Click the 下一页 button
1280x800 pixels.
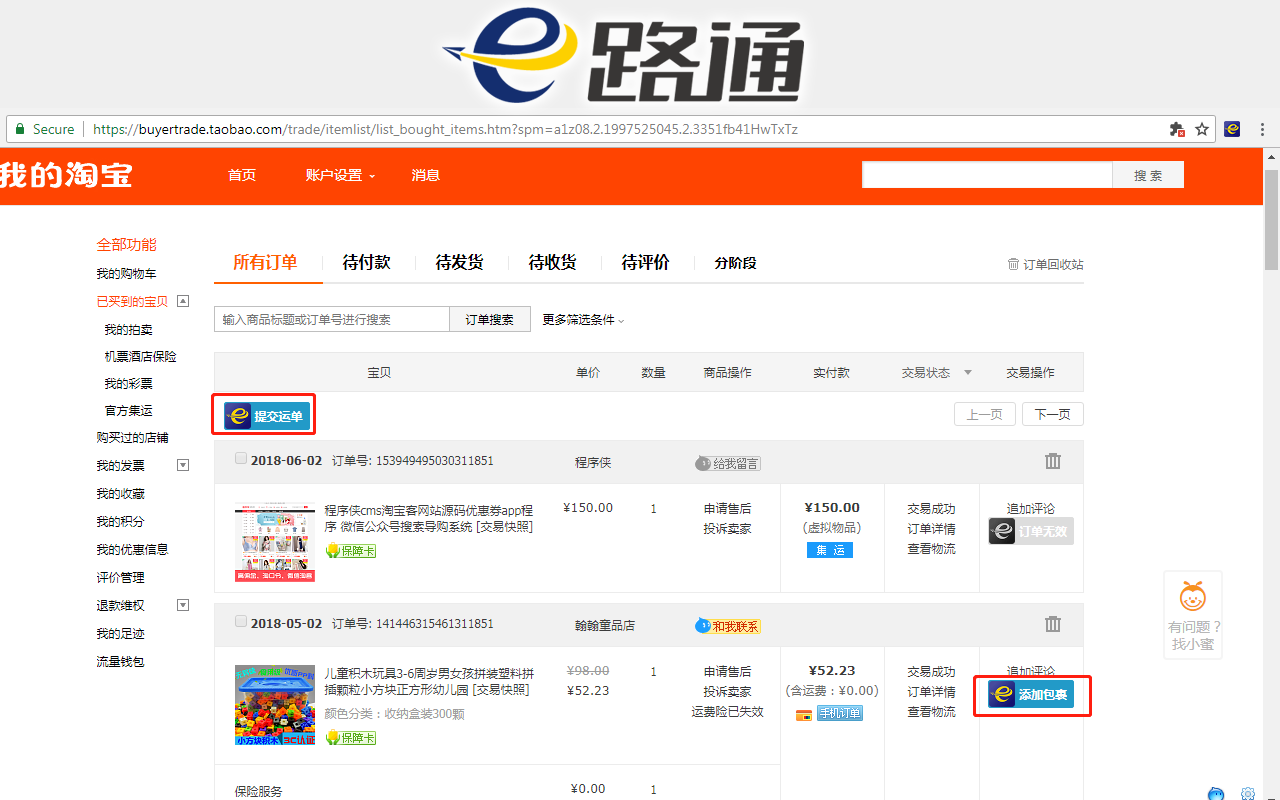point(1053,414)
